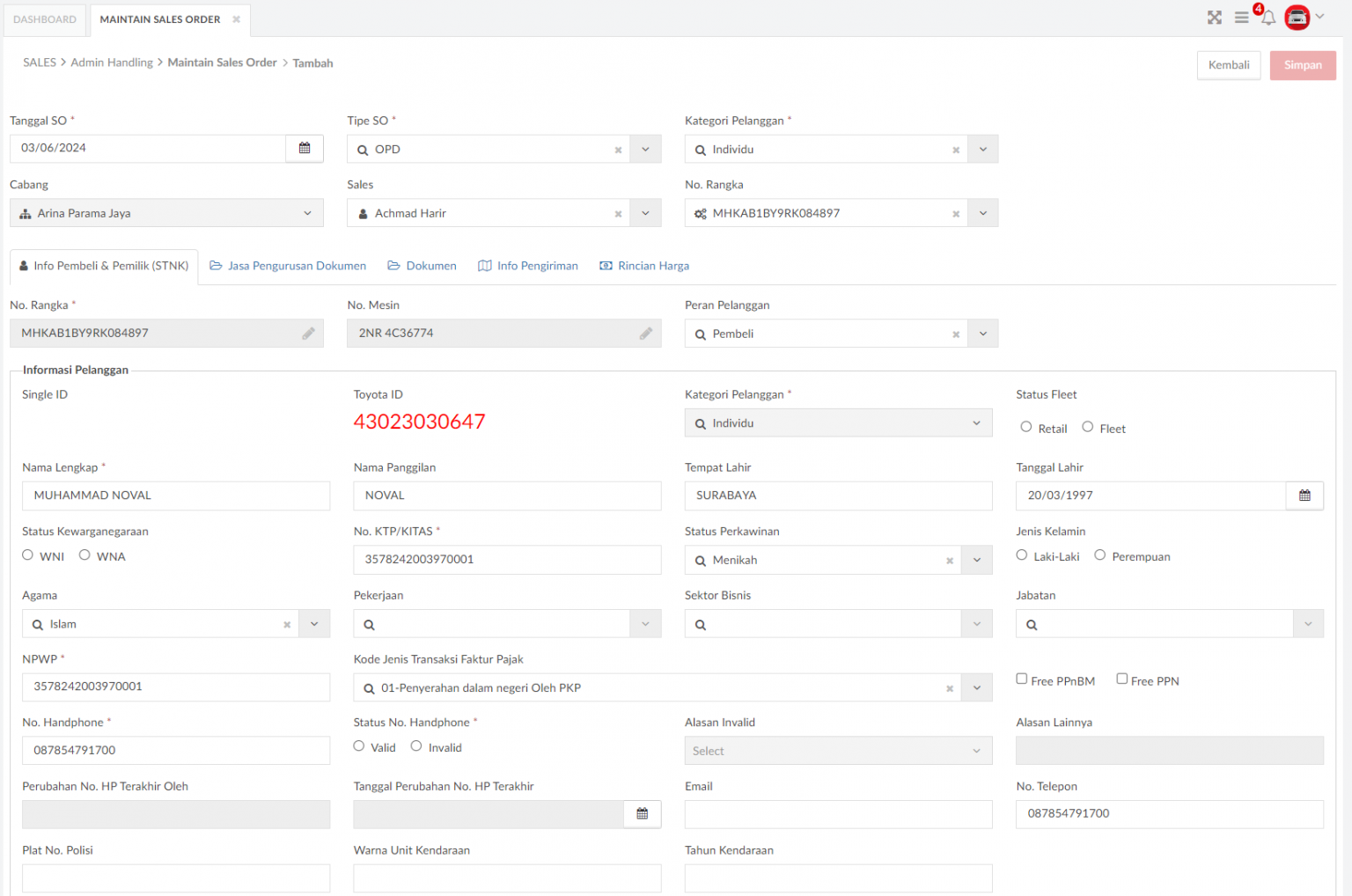This screenshot has width=1352, height=896.
Task: Click the fullscreen expand icon
Action: pyautogui.click(x=1215, y=17)
